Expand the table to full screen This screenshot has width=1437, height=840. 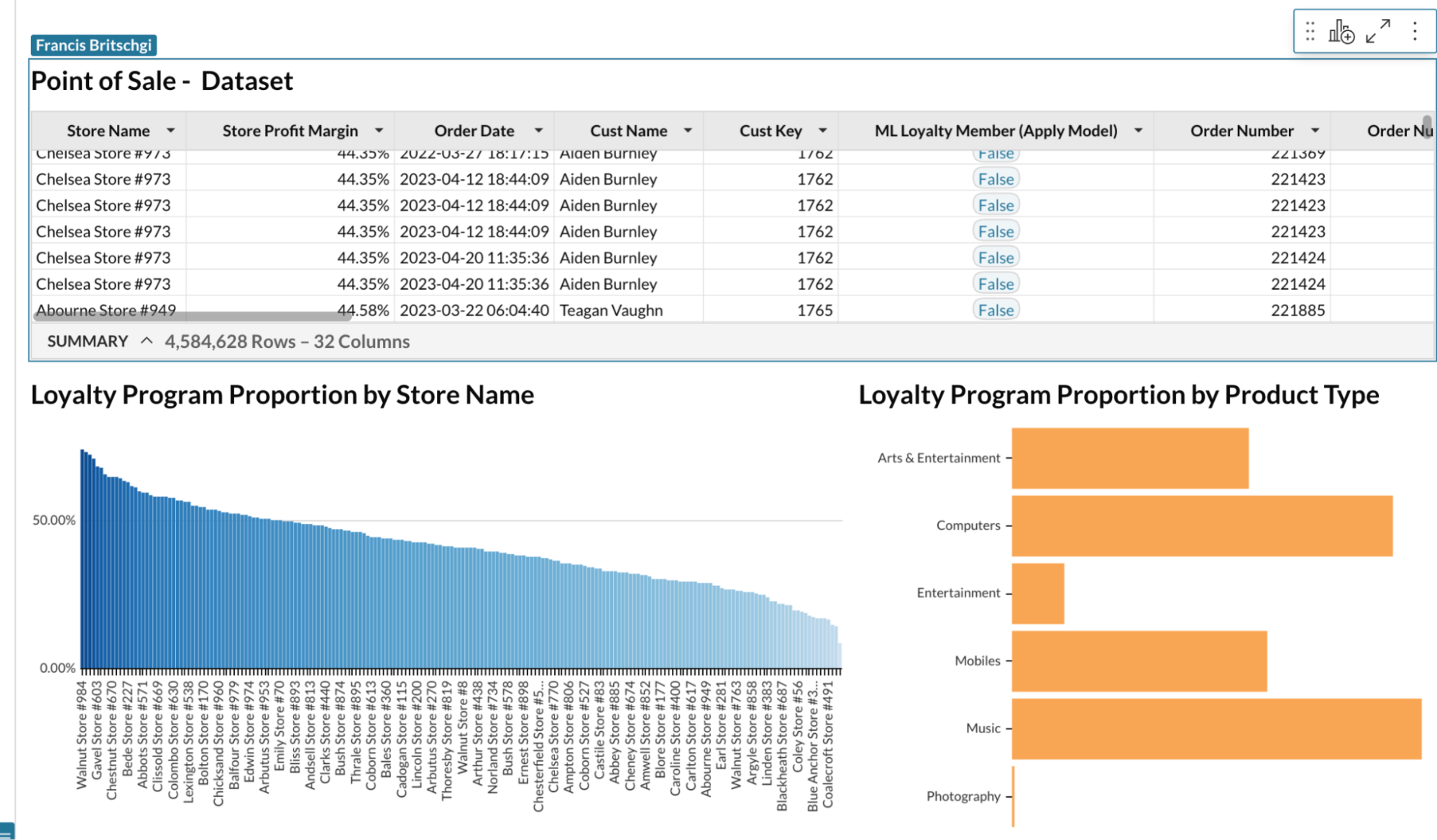pyautogui.click(x=1378, y=31)
